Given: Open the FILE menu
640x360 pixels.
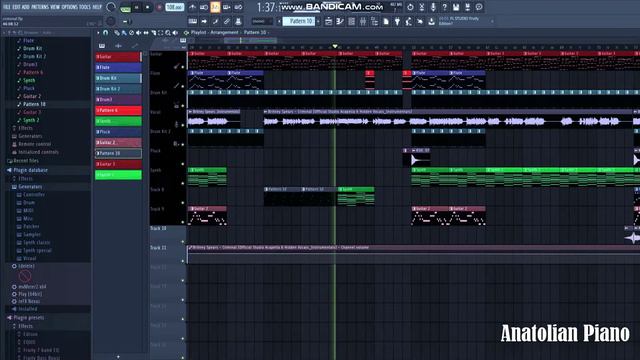Looking at the screenshot, I should pos(7,7).
